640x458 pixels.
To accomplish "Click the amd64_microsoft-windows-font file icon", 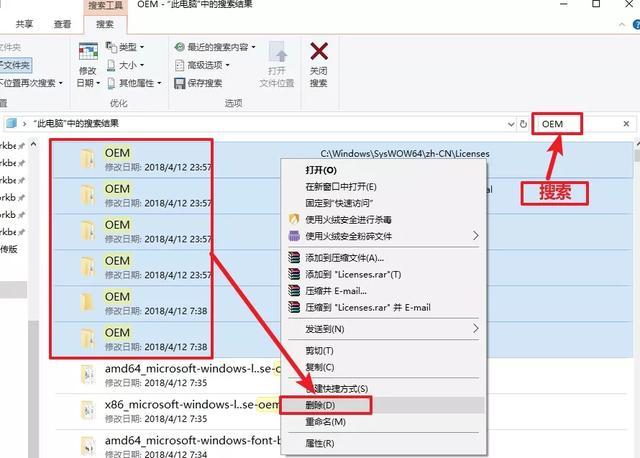I will (x=87, y=446).
